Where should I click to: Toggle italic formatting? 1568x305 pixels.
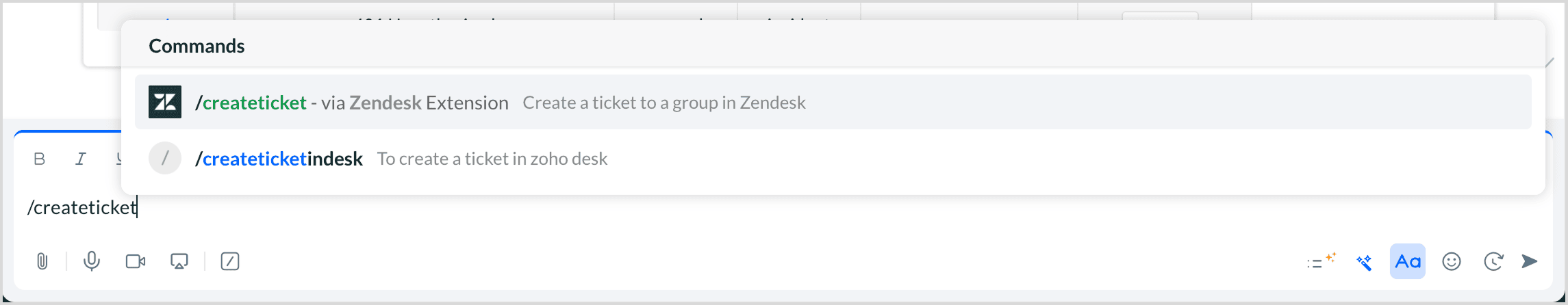tap(81, 159)
